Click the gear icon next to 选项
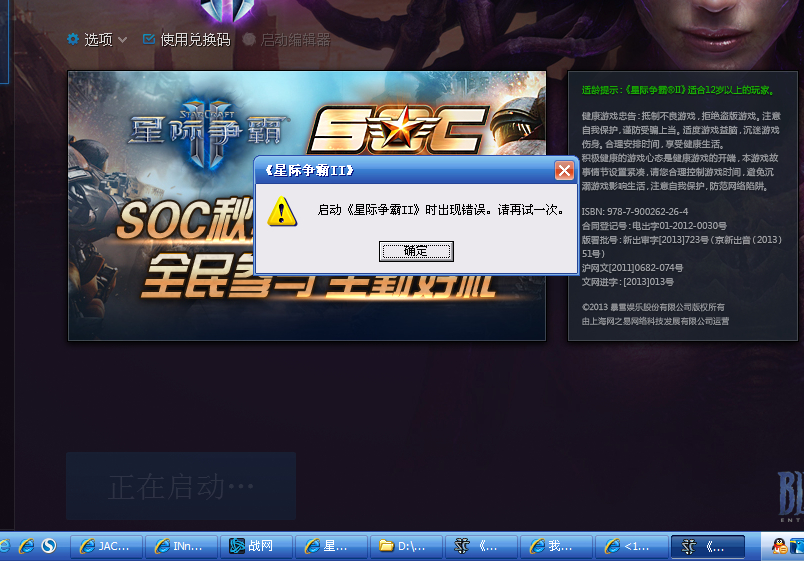 tap(73, 39)
